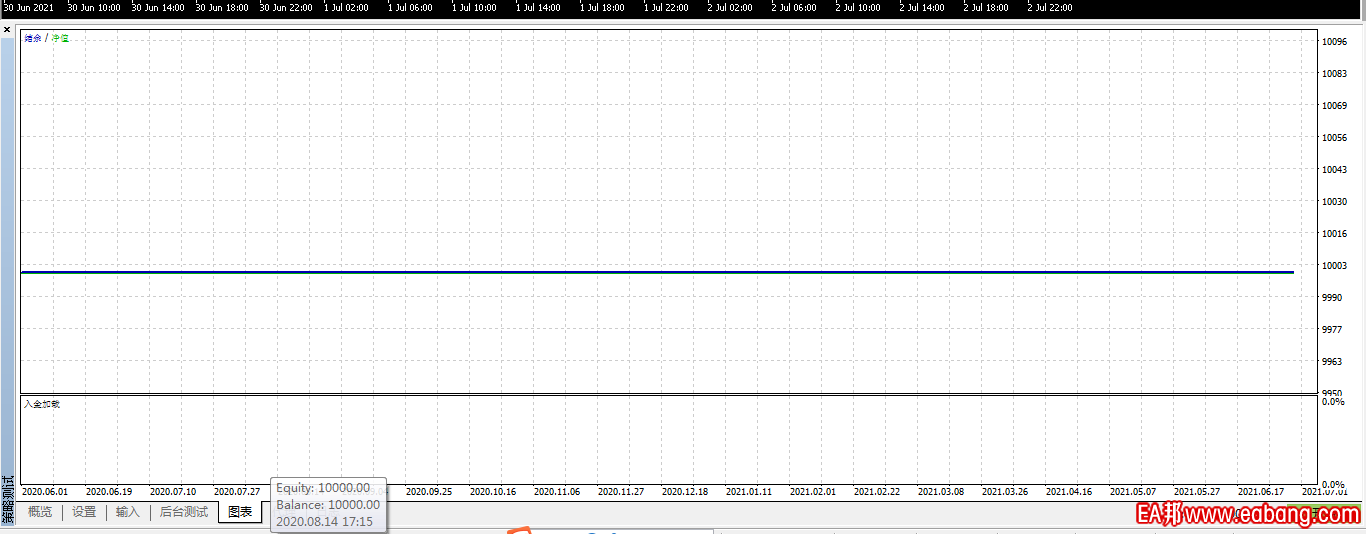Click the 2021.06.17 date label

[1261, 492]
